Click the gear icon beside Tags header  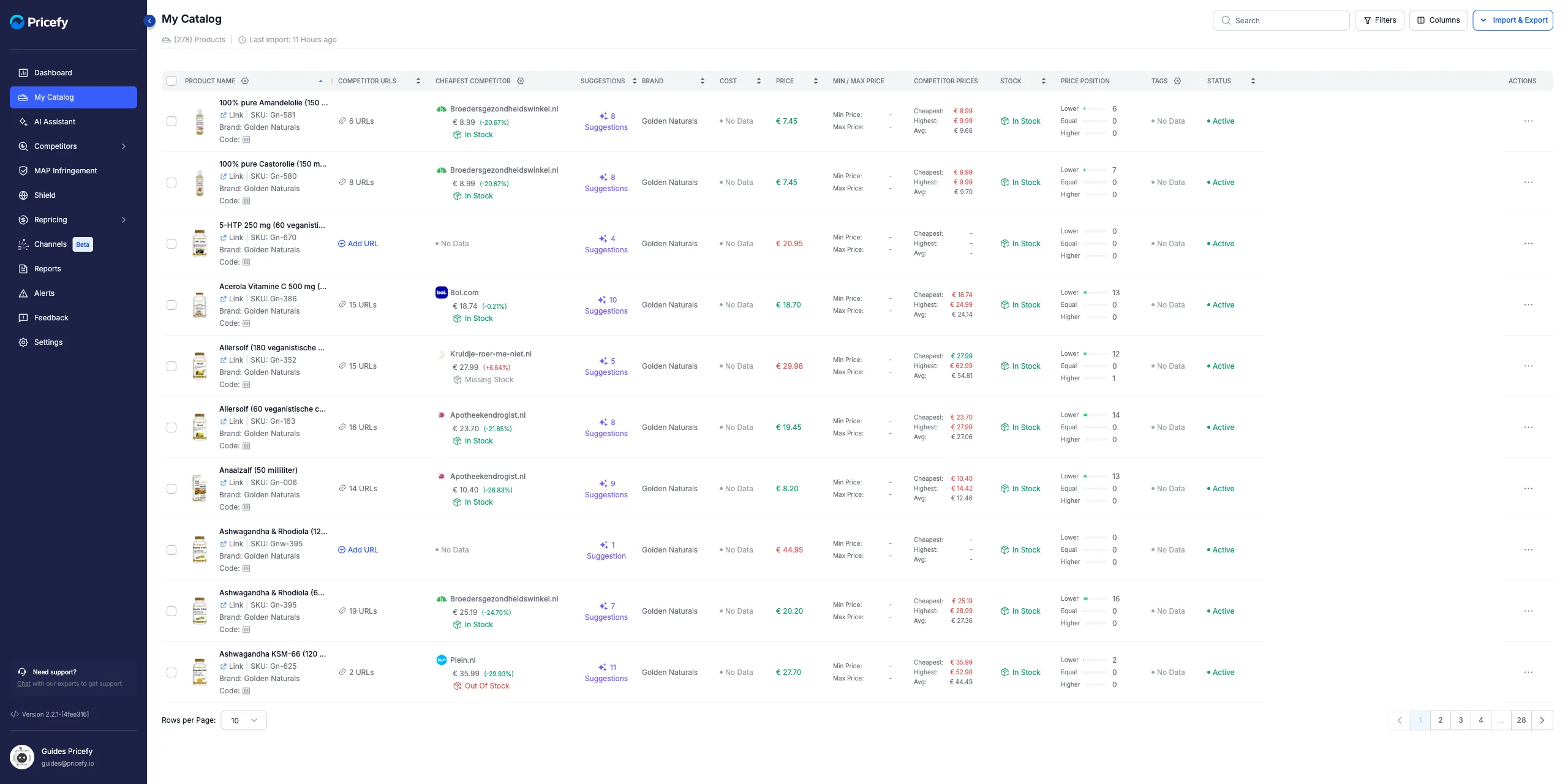tap(1177, 81)
